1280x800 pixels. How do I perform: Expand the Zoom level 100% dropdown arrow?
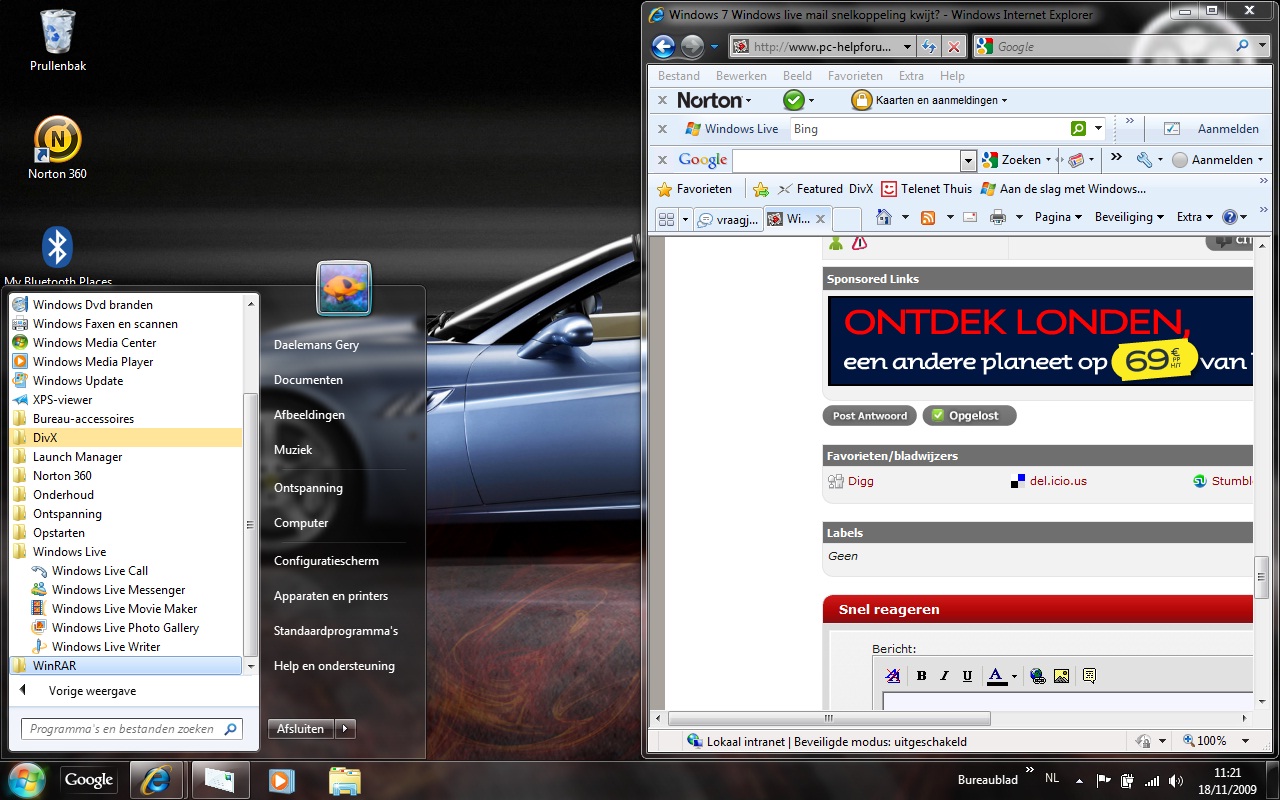tap(1245, 741)
